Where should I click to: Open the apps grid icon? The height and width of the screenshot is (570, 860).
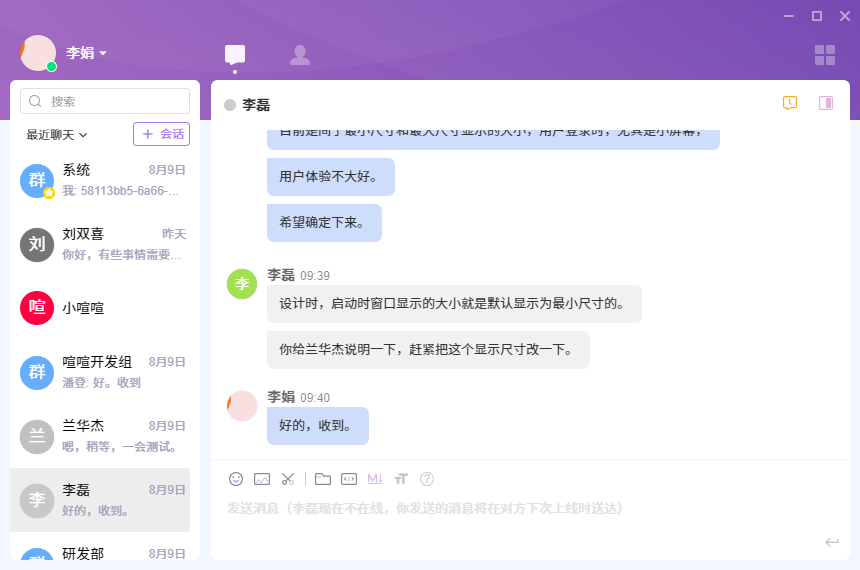pos(825,55)
